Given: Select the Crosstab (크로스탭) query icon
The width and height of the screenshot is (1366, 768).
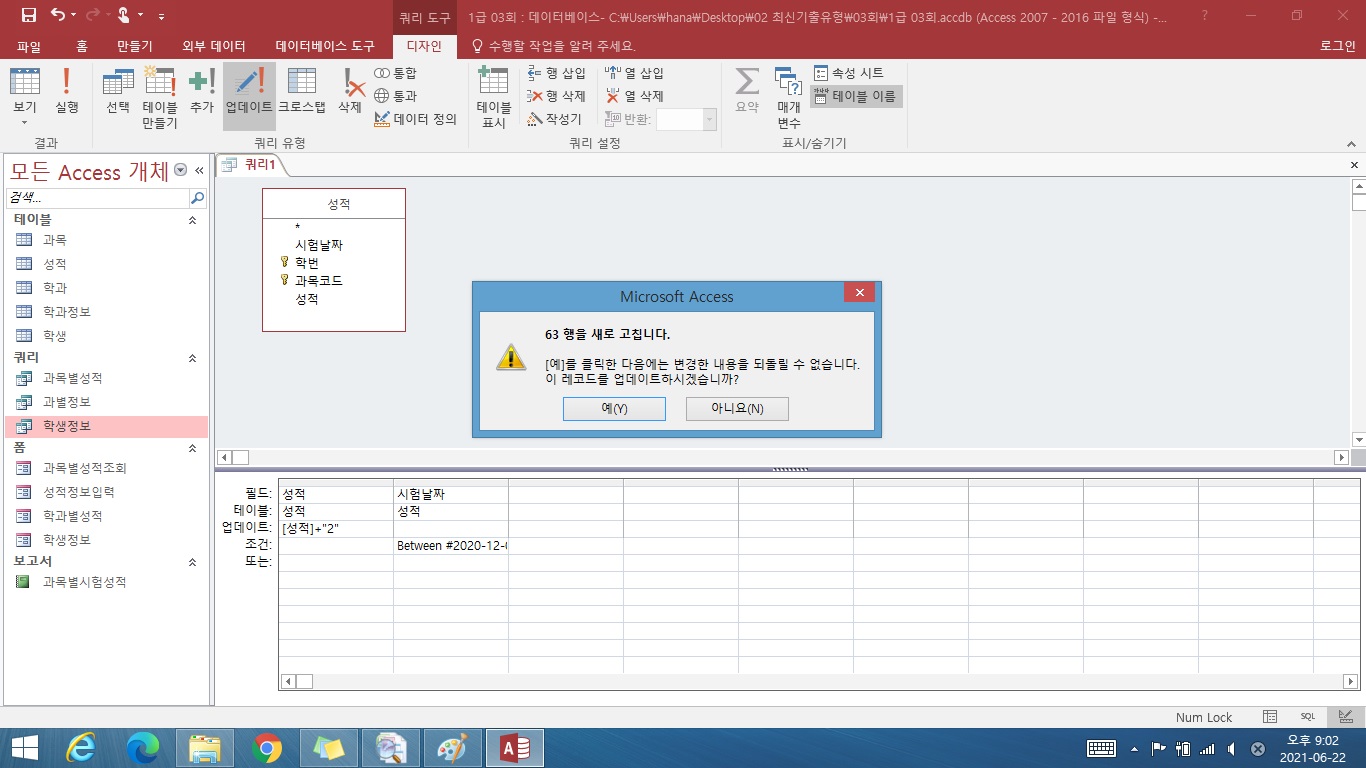Looking at the screenshot, I should (x=301, y=90).
